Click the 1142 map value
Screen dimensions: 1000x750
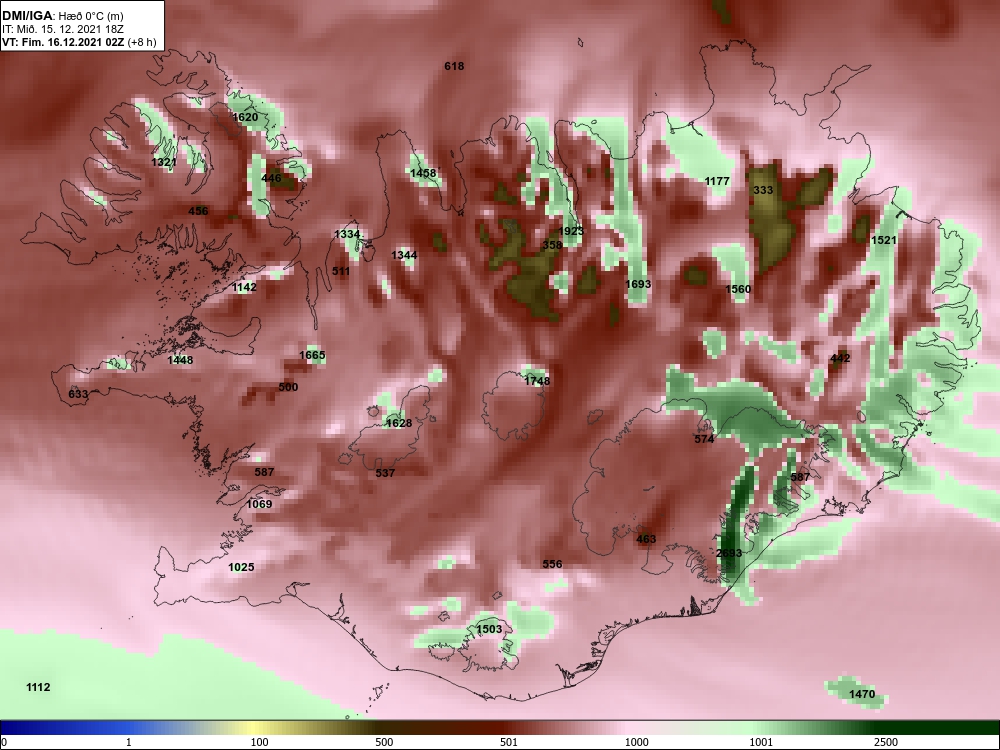click(x=244, y=288)
